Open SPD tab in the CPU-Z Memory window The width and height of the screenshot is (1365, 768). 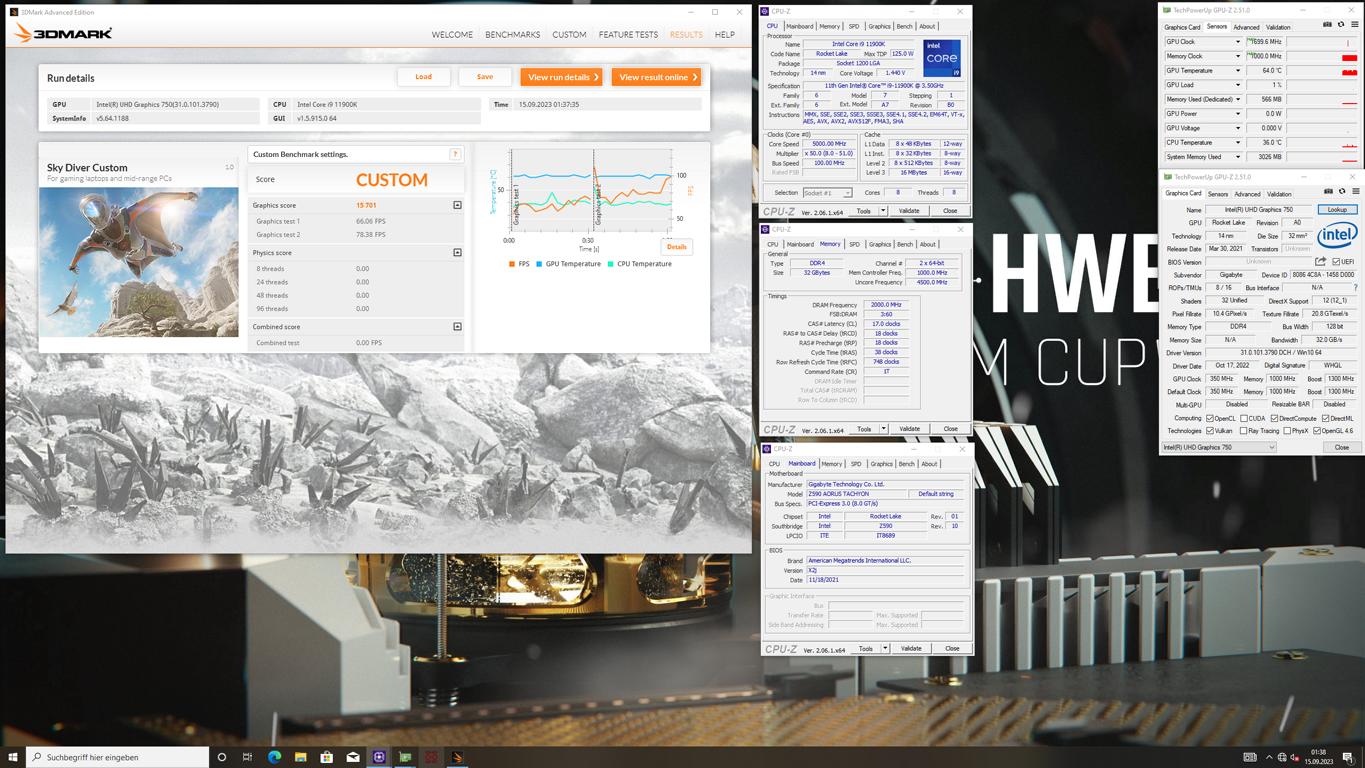(x=854, y=244)
